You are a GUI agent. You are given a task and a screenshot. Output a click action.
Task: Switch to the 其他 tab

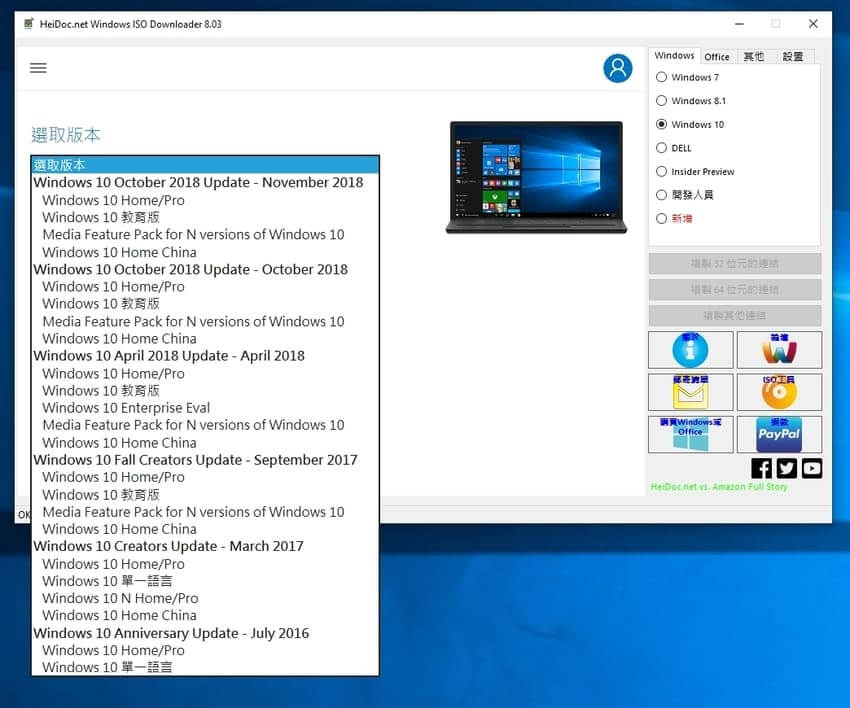[754, 57]
